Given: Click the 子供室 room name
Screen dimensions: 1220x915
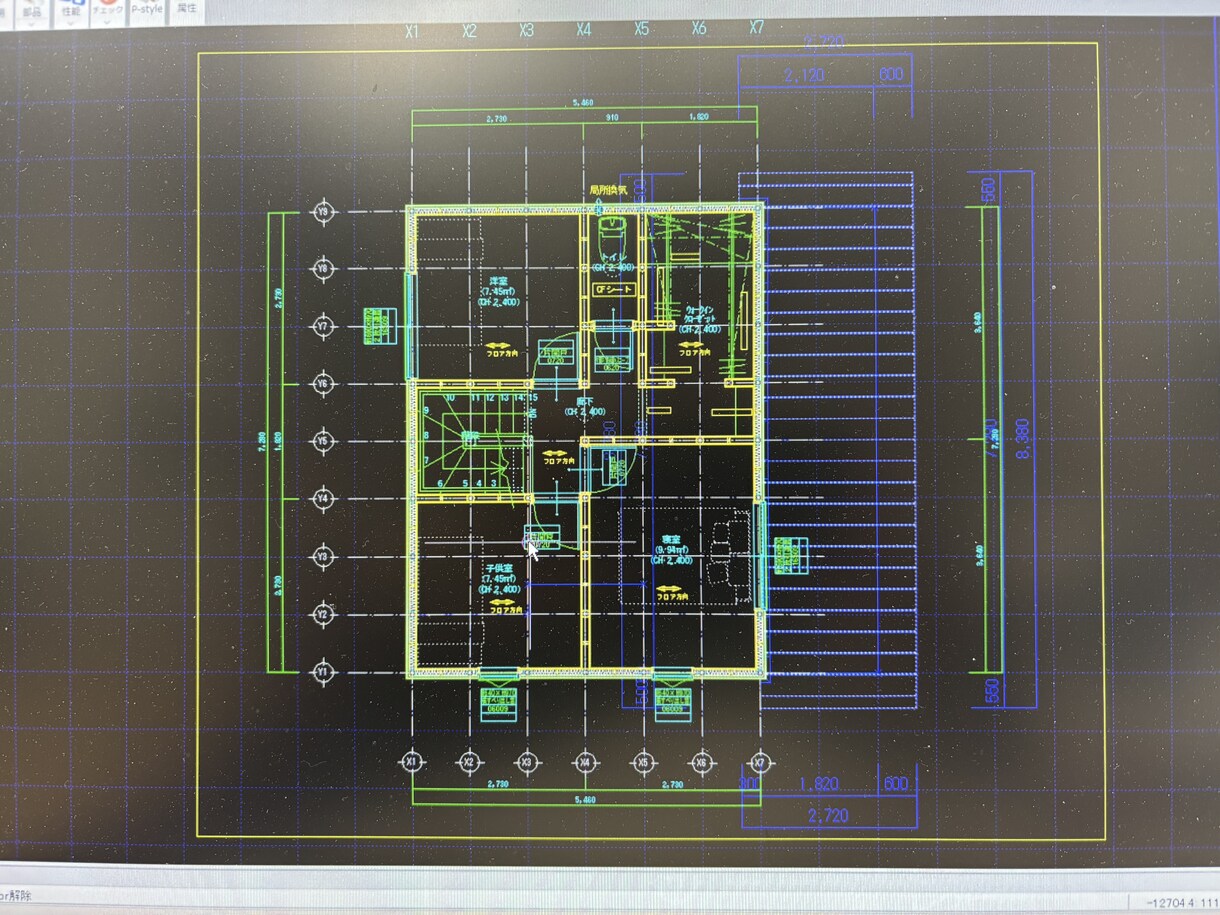Looking at the screenshot, I should click(x=497, y=567).
